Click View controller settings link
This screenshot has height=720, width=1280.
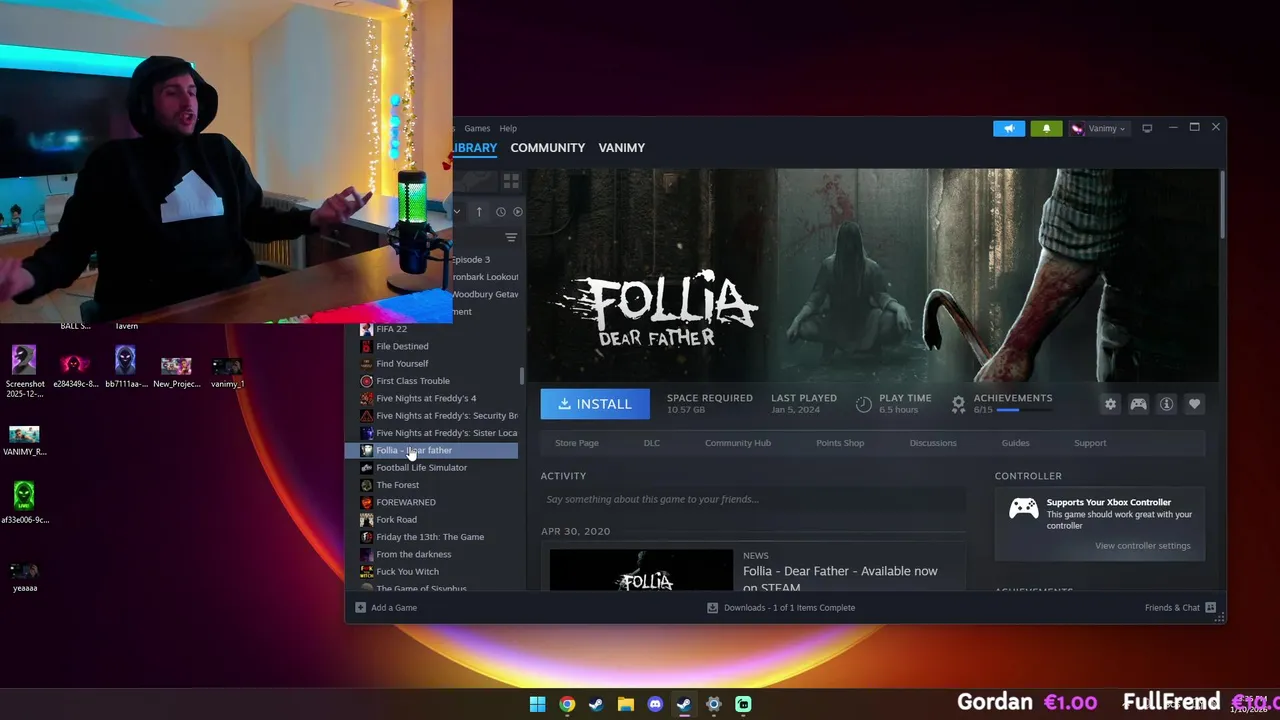tap(1143, 546)
